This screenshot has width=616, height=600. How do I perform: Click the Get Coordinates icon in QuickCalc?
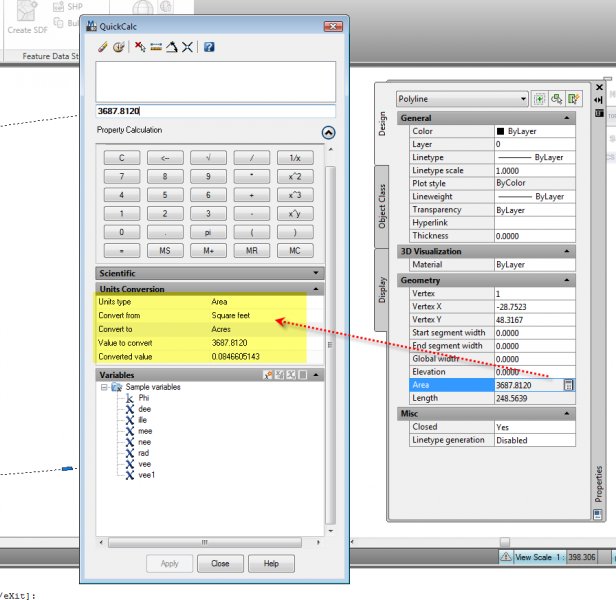(x=140, y=47)
